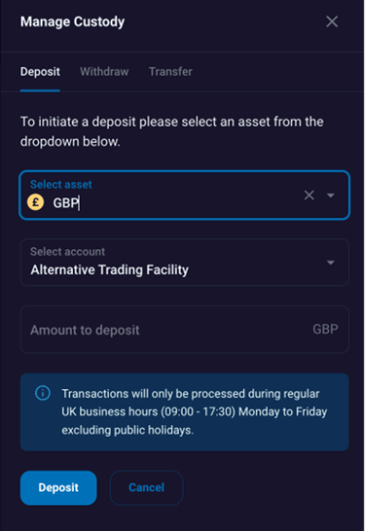This screenshot has height=531, width=365.
Task: Click the GBP currency suffix
Action: [325, 329]
